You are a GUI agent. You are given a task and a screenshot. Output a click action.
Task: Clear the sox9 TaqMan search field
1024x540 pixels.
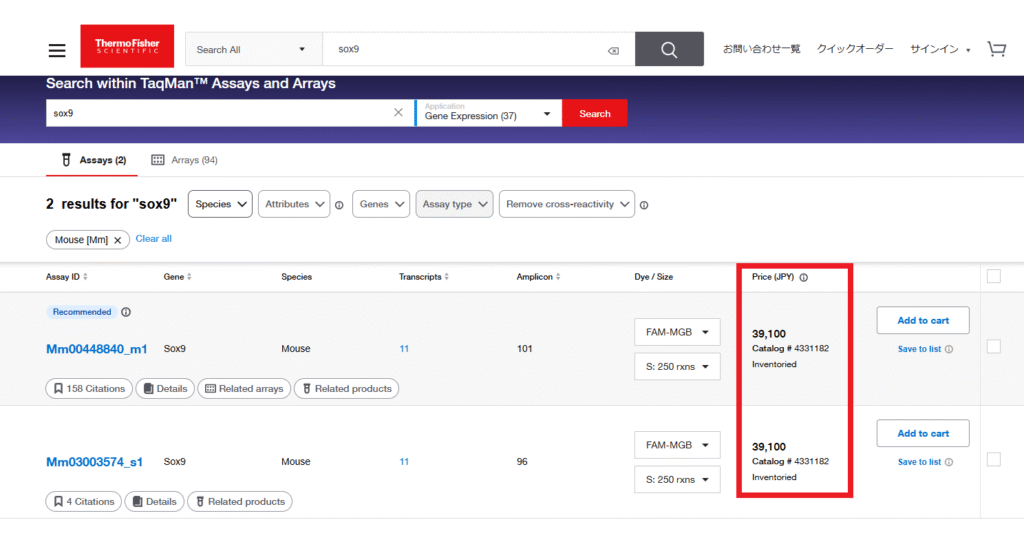tap(398, 113)
